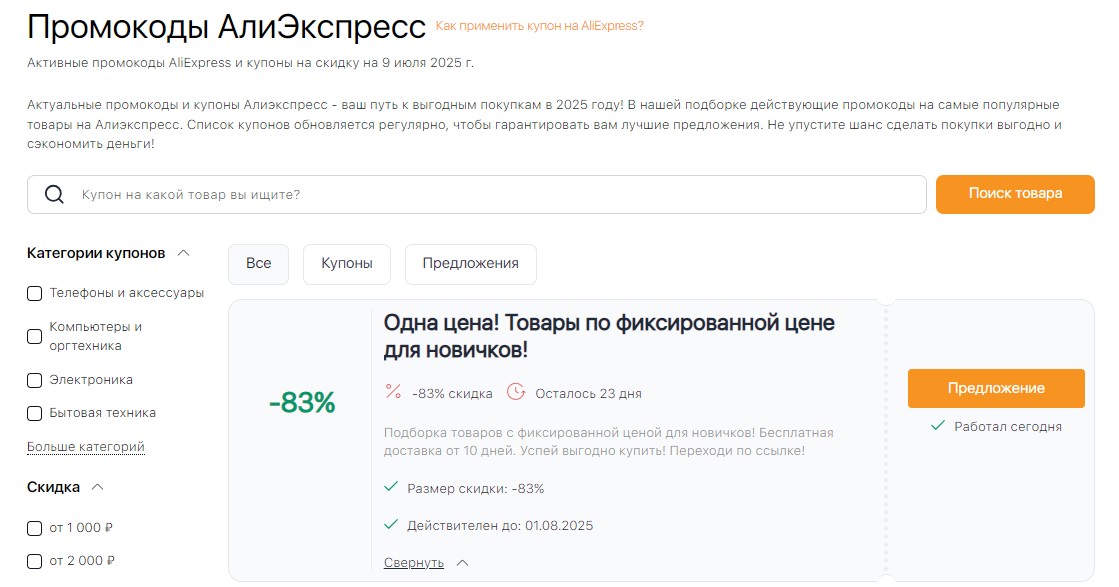The width and height of the screenshot is (1119, 587).
Task: Enable the Телефоны и аксессуары checkbox
Action: tap(33, 294)
